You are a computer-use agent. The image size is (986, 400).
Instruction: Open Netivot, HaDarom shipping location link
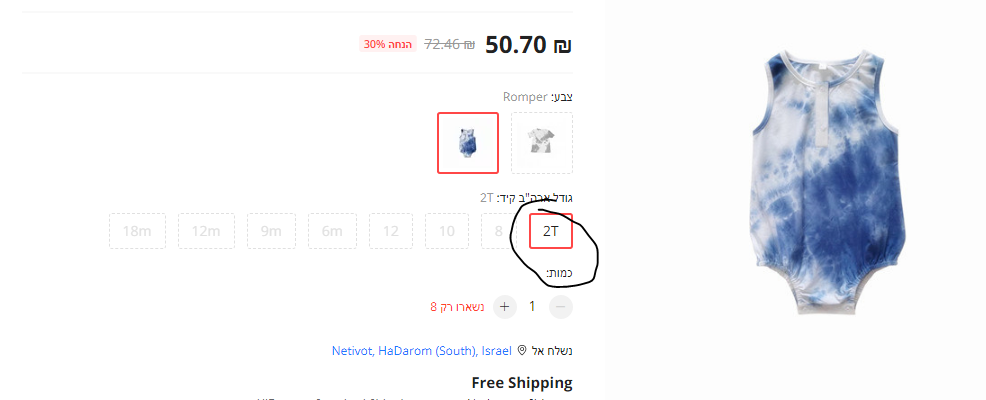pos(422,351)
